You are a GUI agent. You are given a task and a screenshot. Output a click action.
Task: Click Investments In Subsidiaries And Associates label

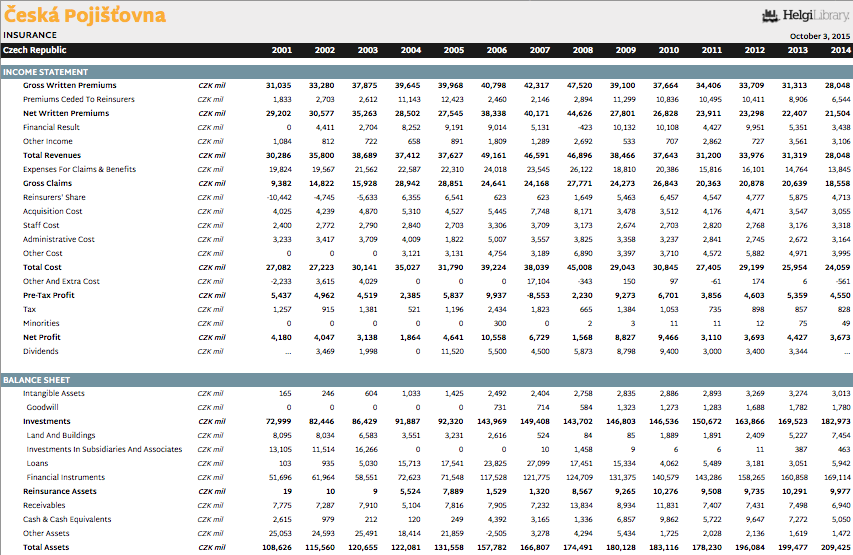[104, 449]
